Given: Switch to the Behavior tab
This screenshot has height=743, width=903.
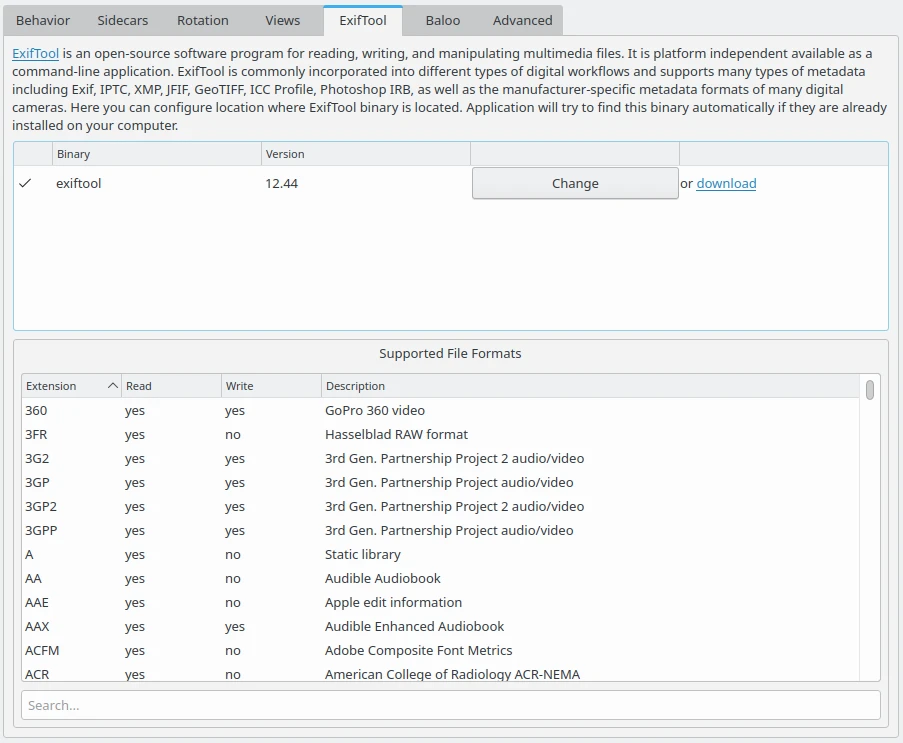Looking at the screenshot, I should (x=43, y=20).
